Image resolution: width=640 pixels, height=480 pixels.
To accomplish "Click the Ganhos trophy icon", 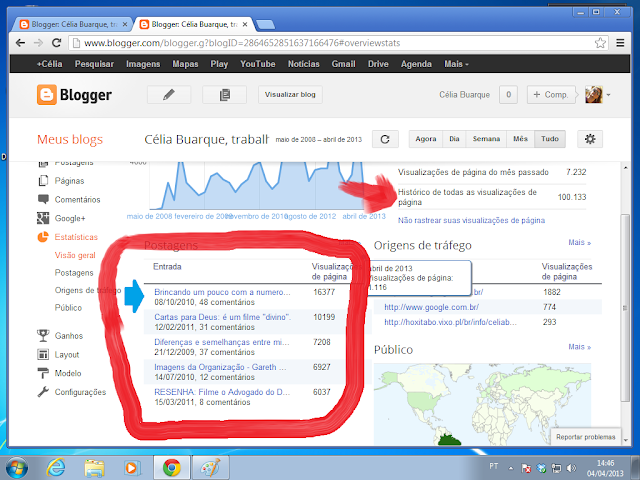I will click(43, 336).
